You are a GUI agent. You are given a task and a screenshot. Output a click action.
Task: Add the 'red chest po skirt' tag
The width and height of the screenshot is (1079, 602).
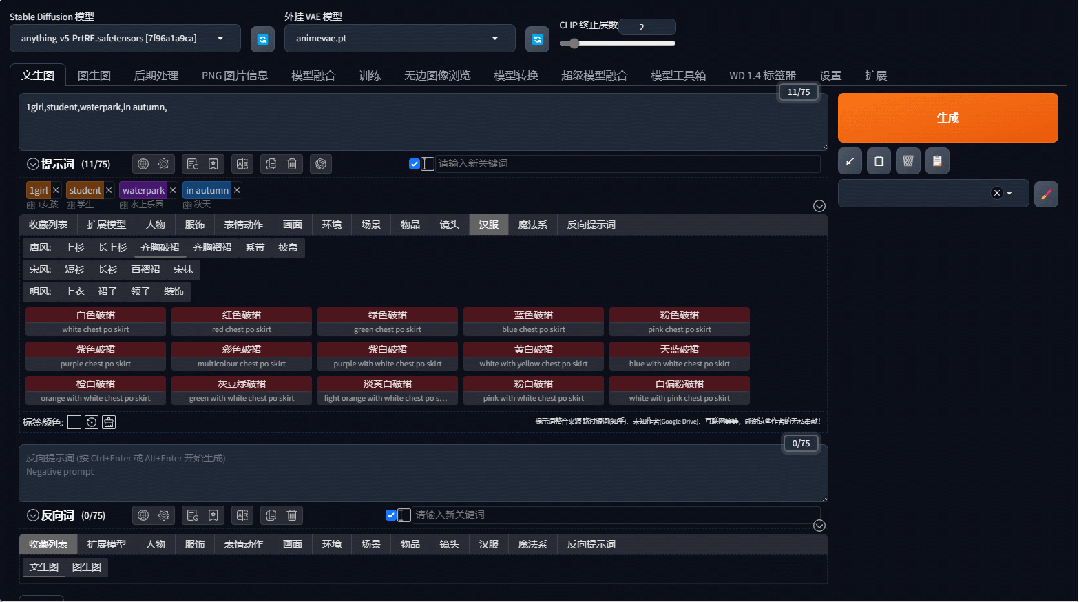tap(242, 321)
